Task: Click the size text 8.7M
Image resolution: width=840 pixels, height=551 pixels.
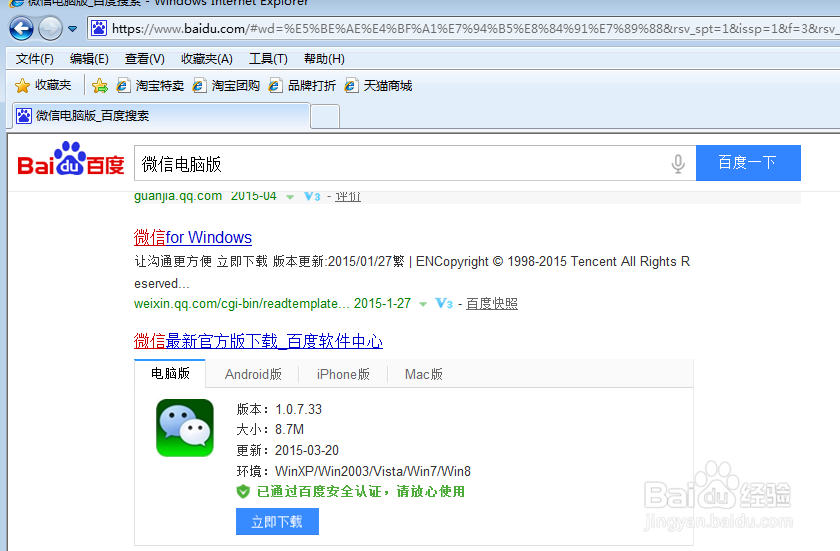Action: pos(289,430)
